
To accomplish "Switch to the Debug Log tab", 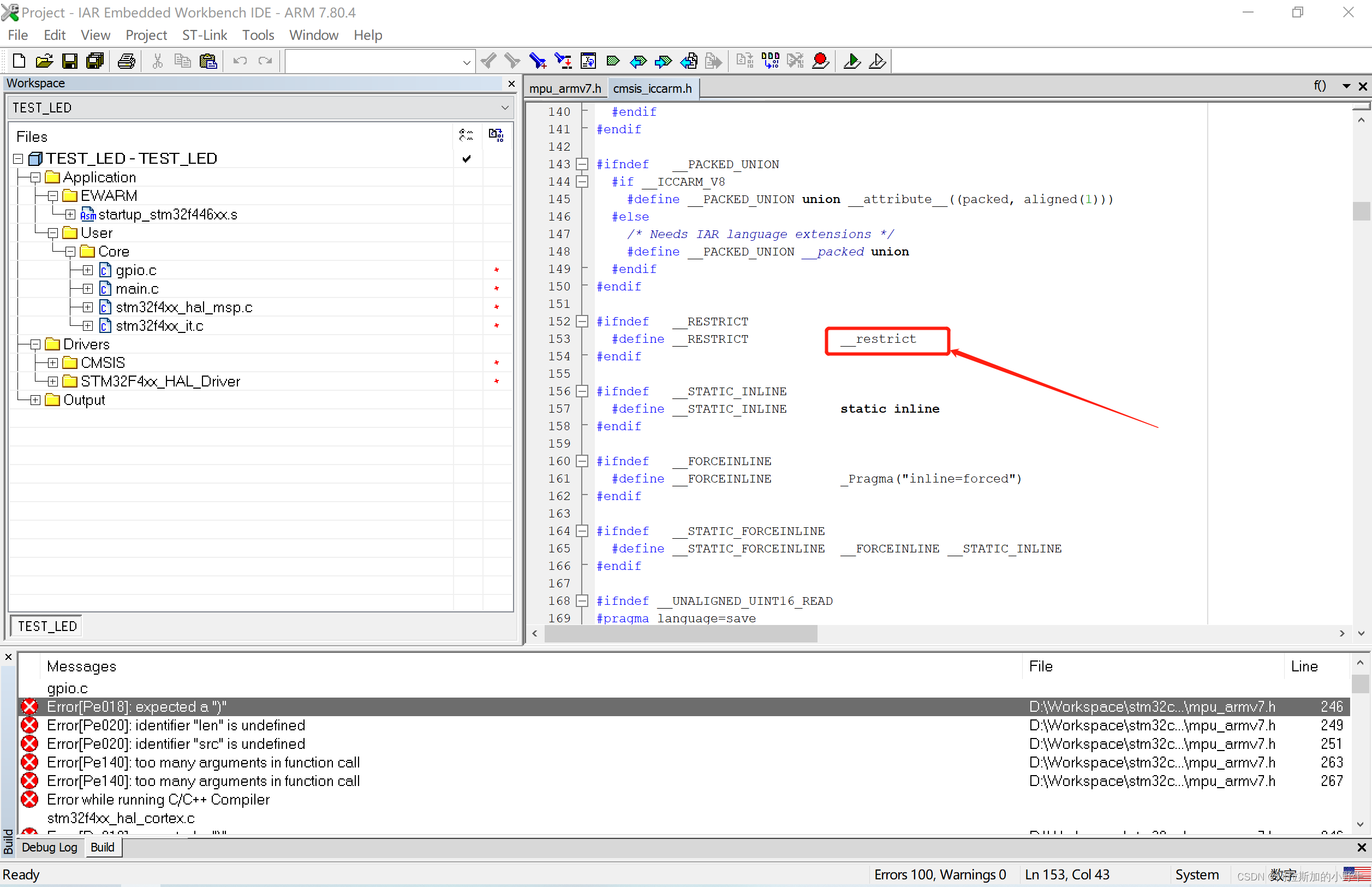I will (50, 847).
